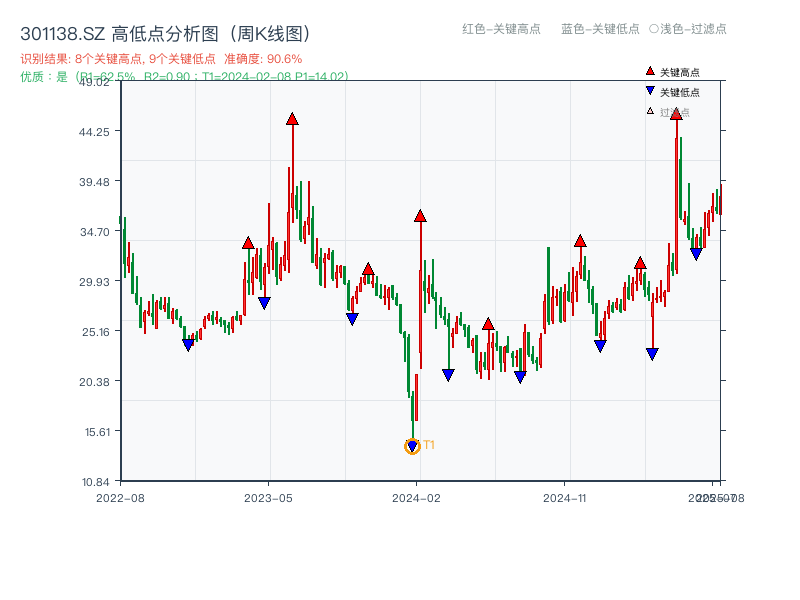Click the first red triangle marker on the chart
Viewport: 800px width, 600px height.
point(246,241)
